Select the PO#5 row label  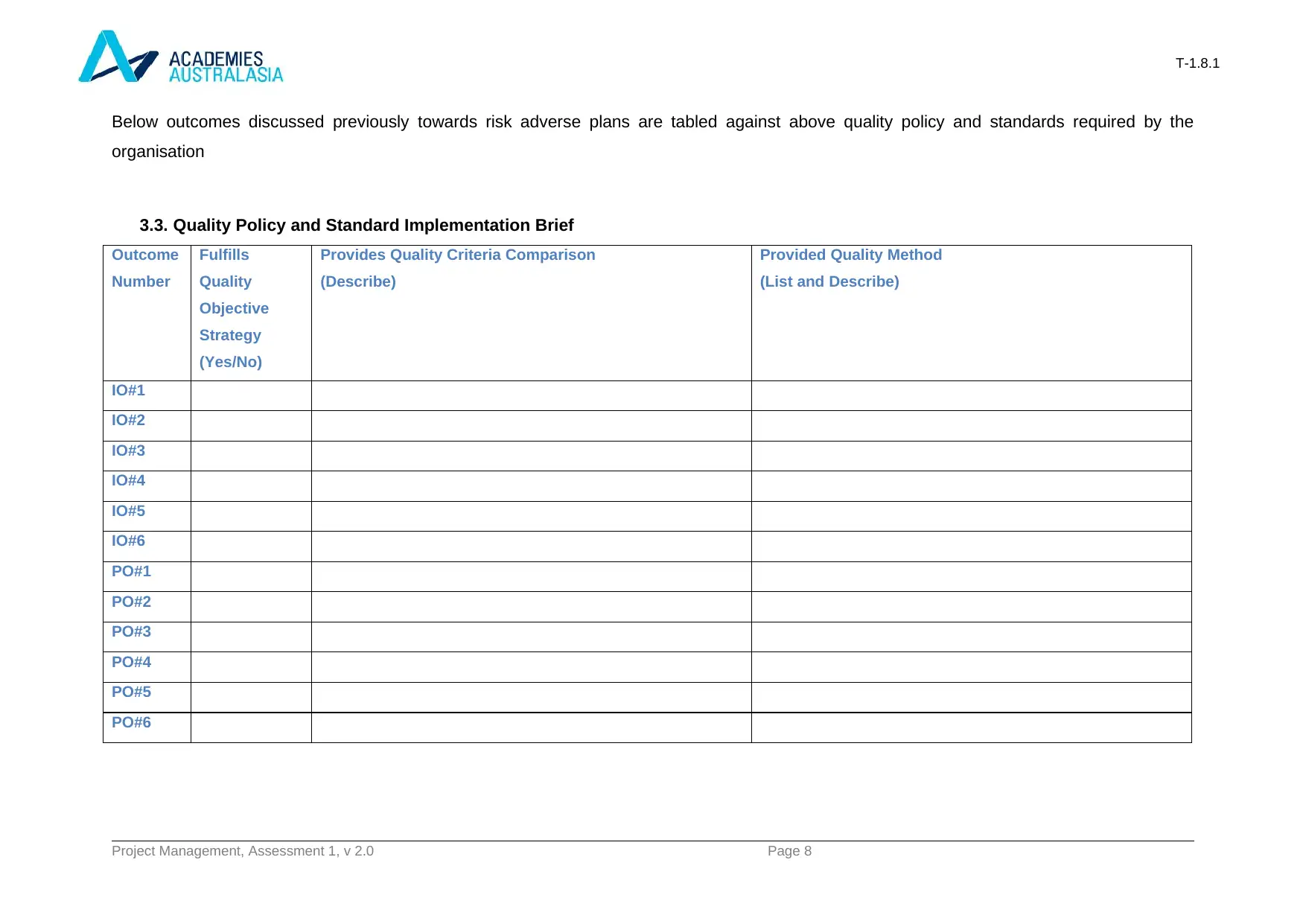131,692
